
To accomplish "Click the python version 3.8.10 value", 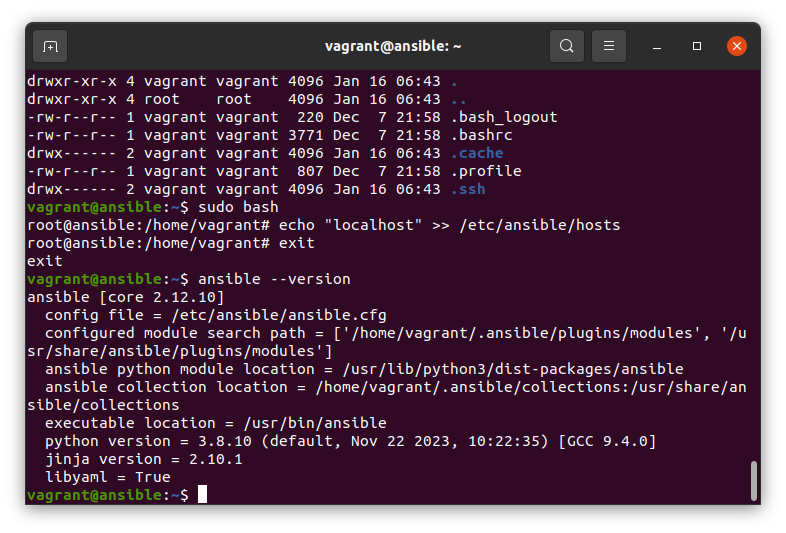I will coord(225,441).
